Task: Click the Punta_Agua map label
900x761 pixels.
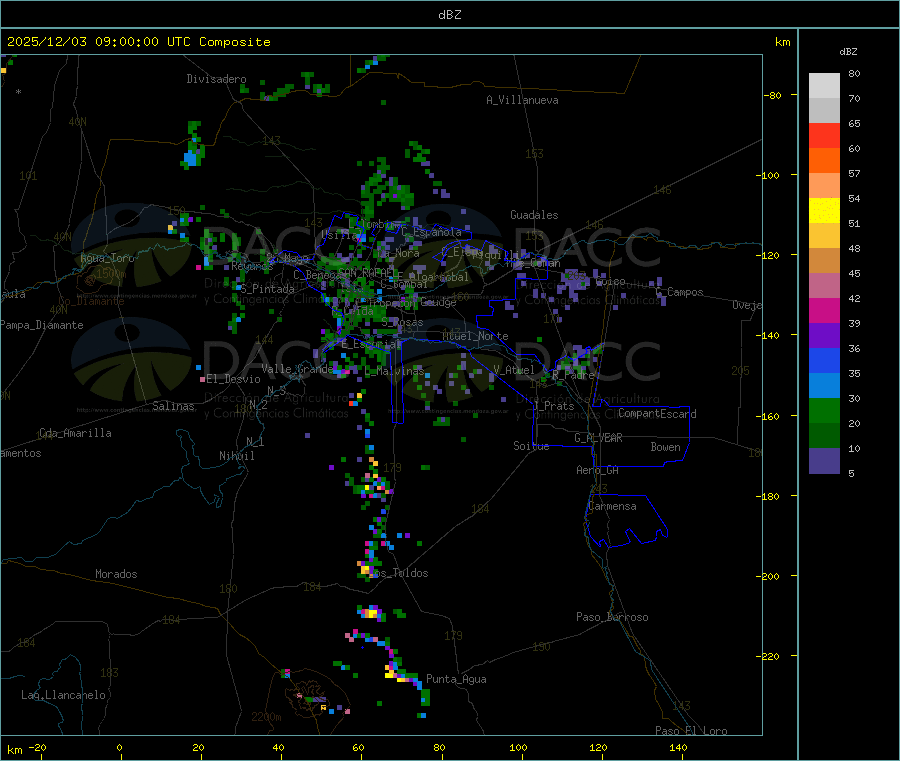Action: click(x=456, y=679)
